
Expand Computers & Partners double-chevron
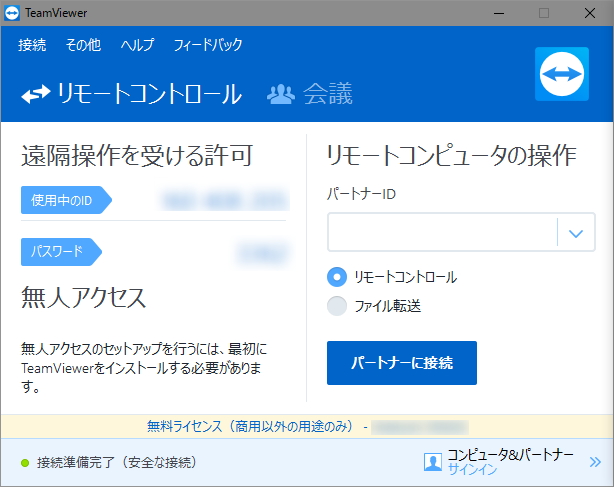coord(595,462)
